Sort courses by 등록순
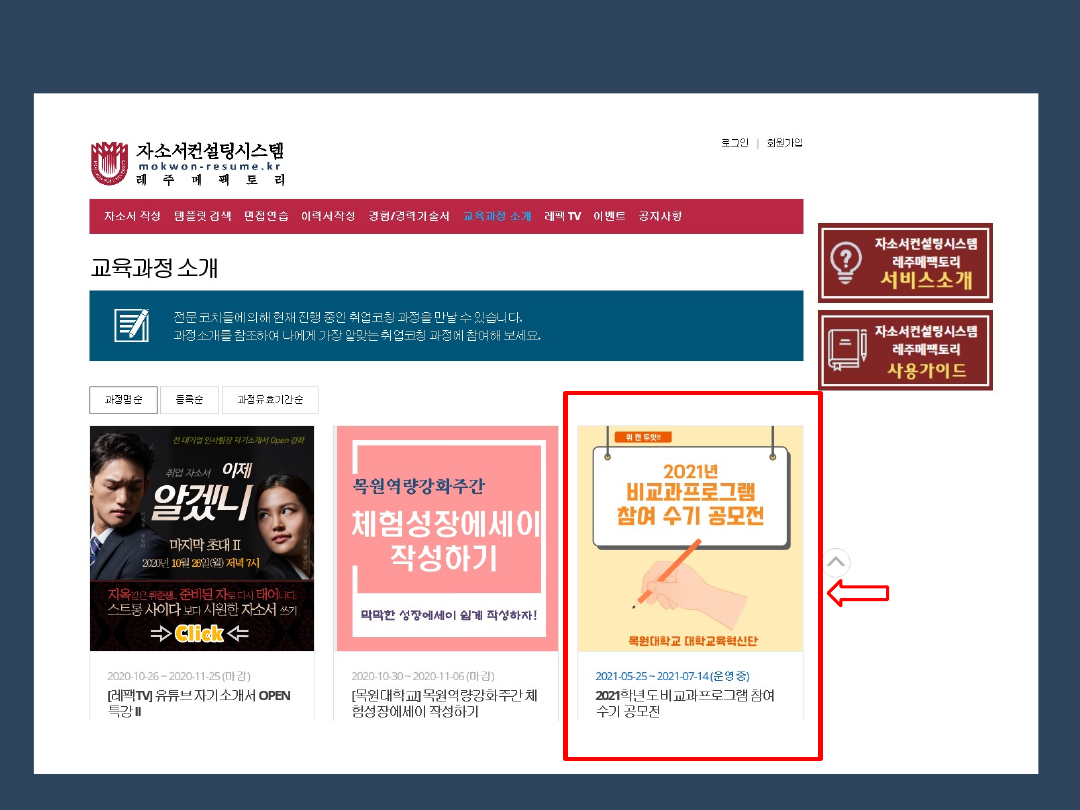 click(189, 400)
